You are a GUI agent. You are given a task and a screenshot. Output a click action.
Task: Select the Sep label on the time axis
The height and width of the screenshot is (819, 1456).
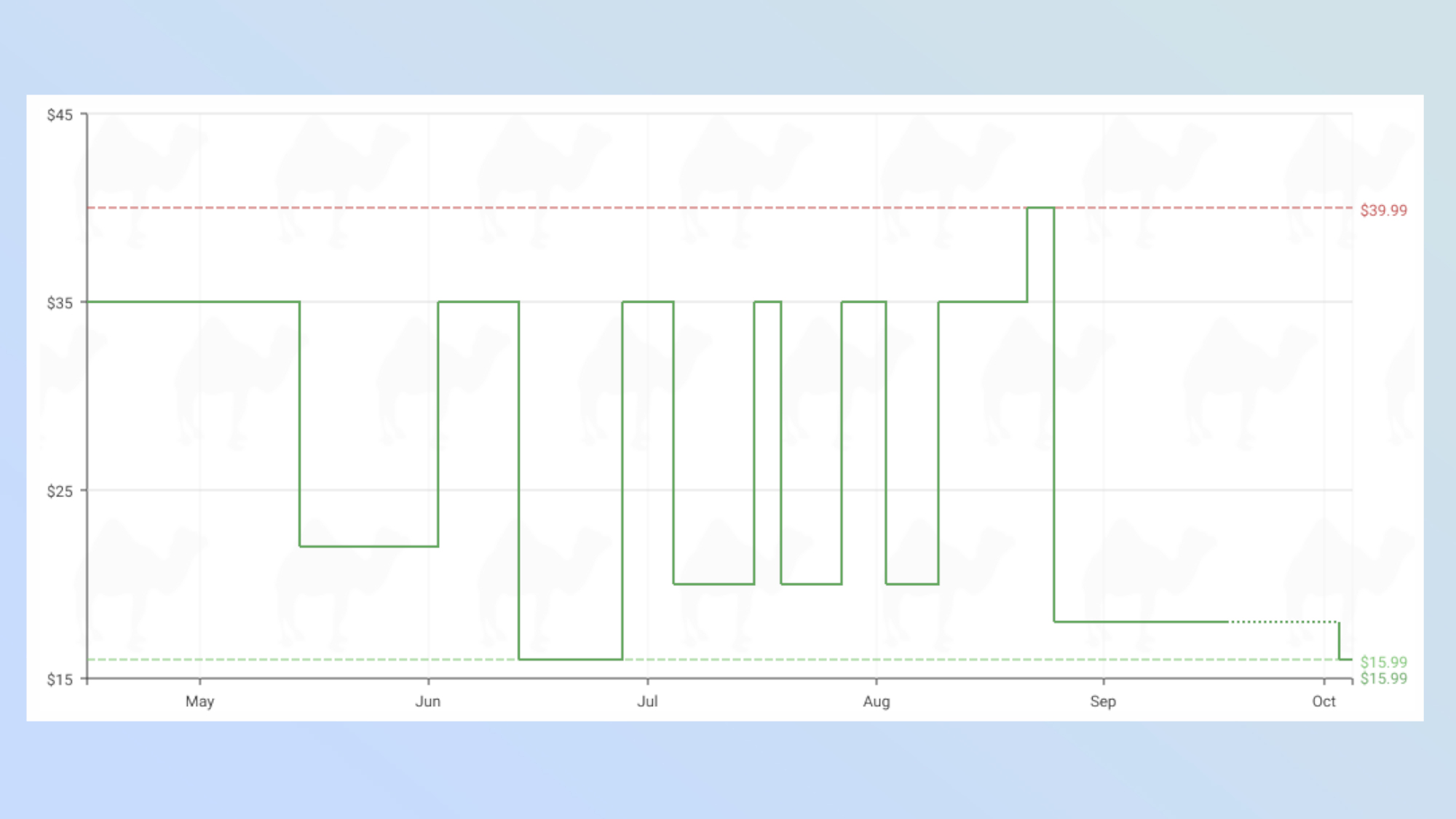(1103, 701)
